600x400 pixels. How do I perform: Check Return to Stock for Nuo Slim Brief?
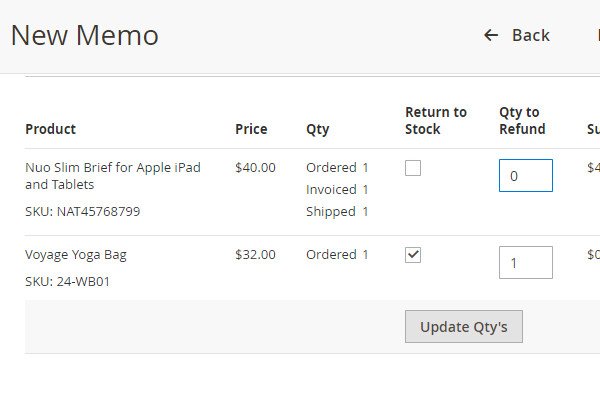413,168
